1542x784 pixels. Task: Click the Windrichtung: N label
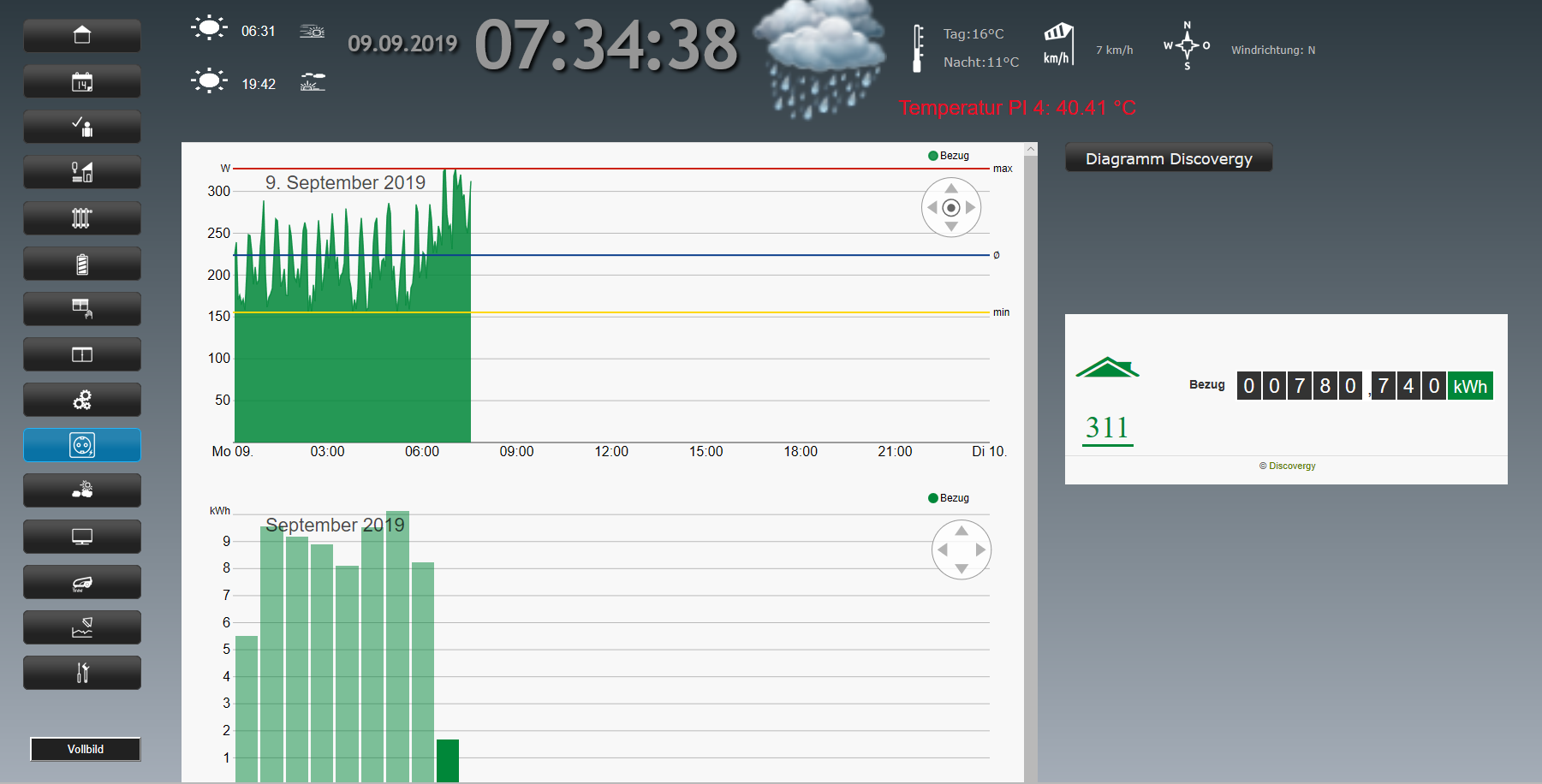1273,50
